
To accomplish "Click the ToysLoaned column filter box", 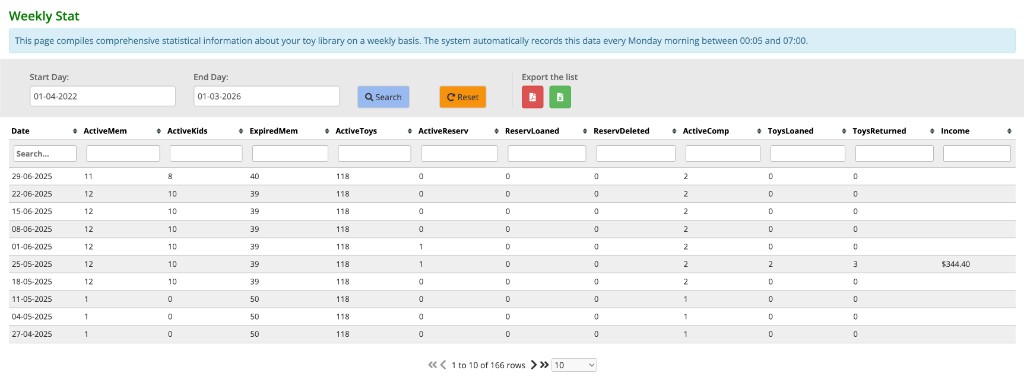I will point(808,153).
